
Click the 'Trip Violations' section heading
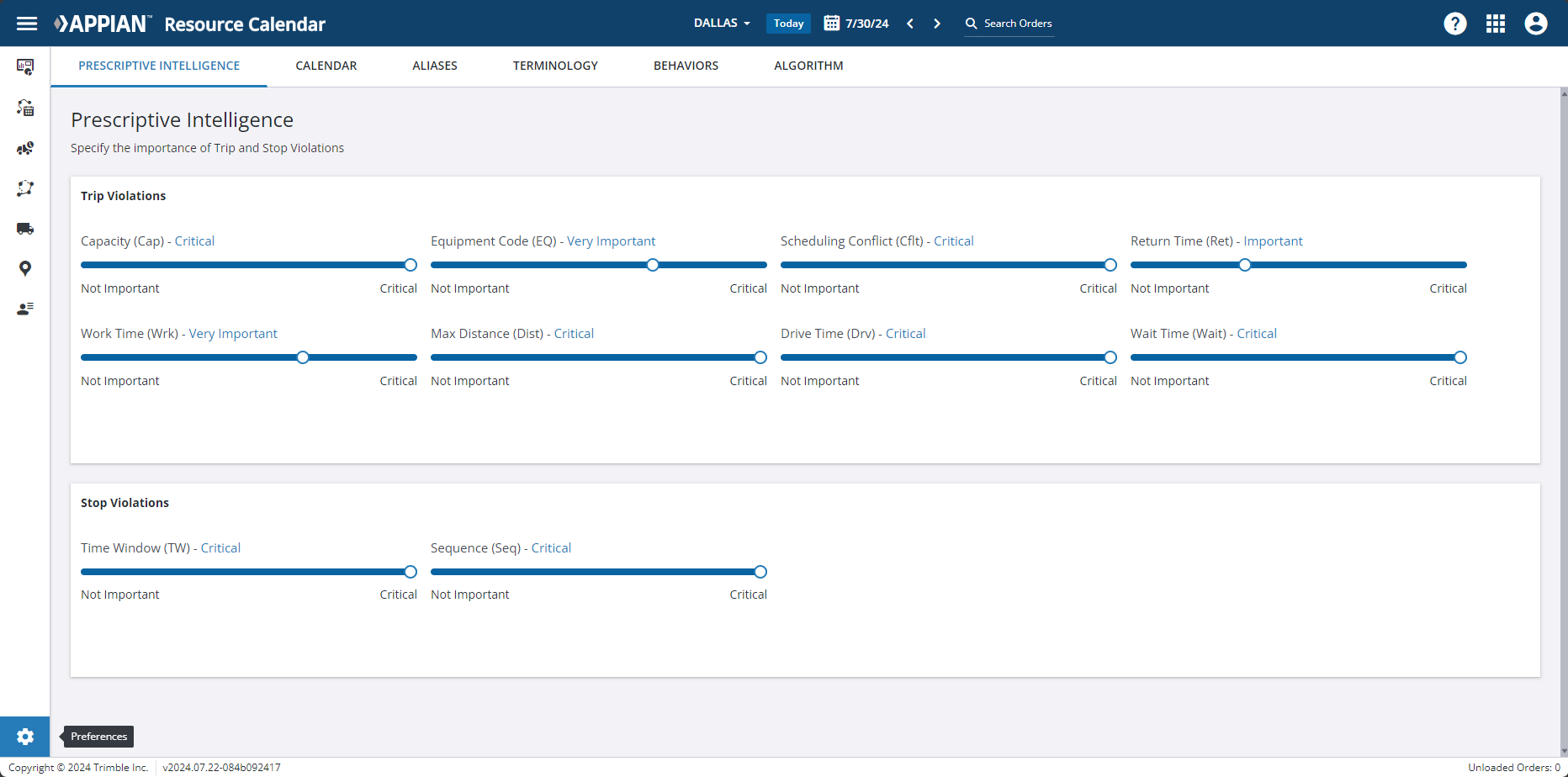point(124,196)
